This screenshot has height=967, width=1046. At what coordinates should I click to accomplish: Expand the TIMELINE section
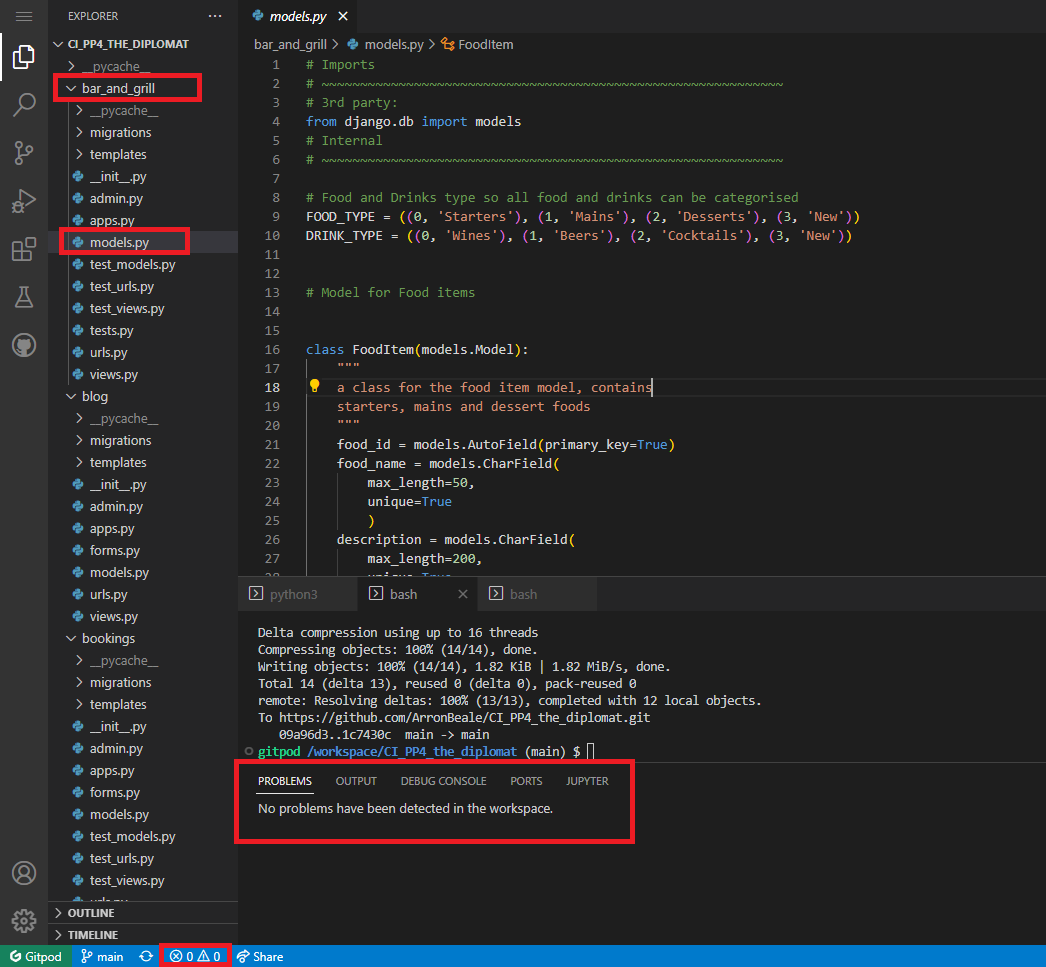[86, 935]
